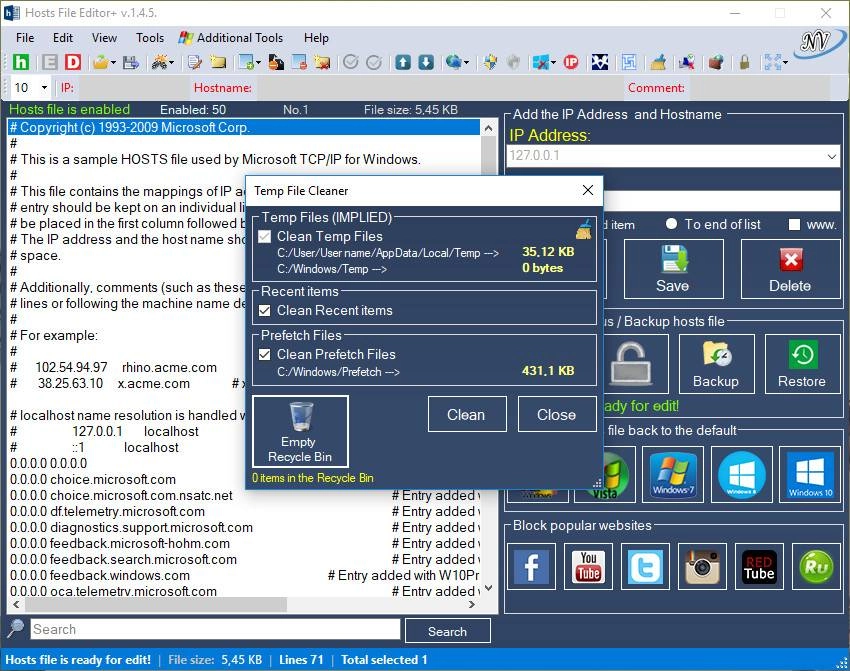The height and width of the screenshot is (671, 850).
Task: Click the green 'h' hosts file icon
Action: (x=21, y=62)
